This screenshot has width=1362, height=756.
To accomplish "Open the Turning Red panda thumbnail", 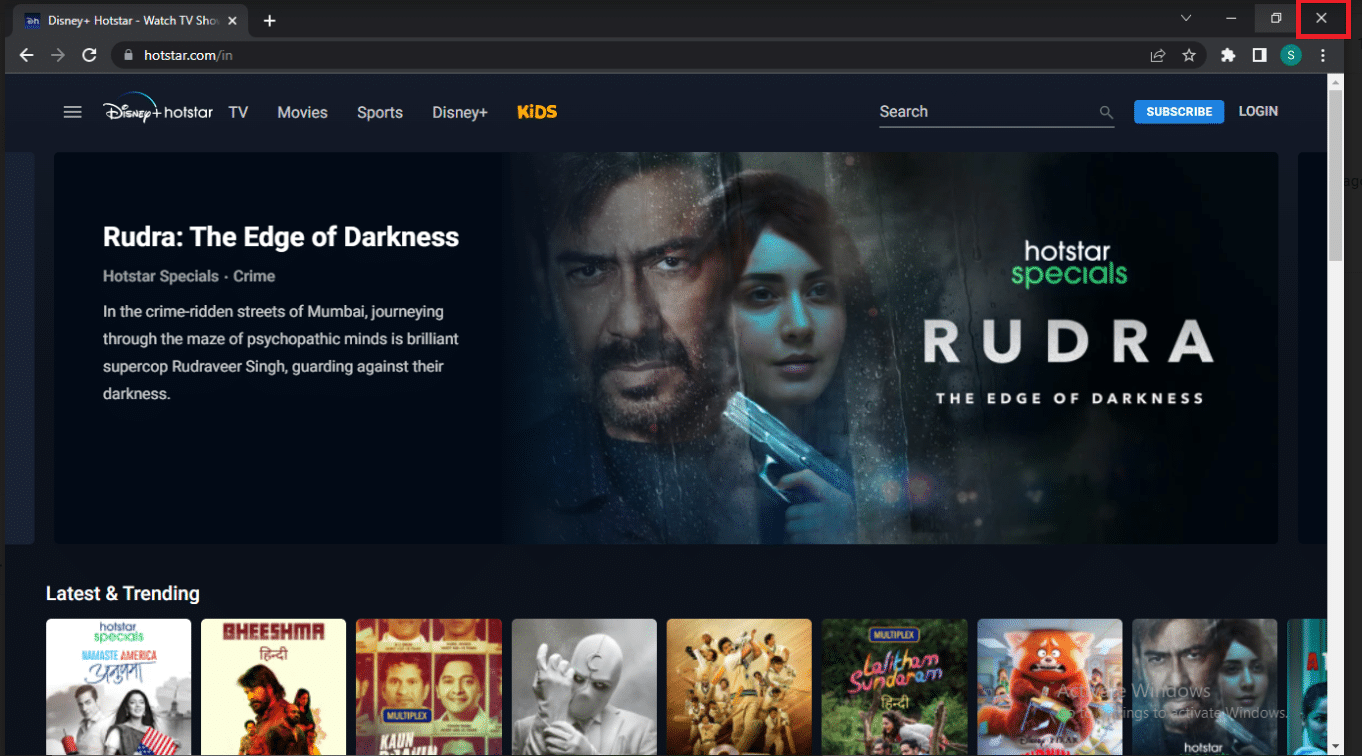I will pyautogui.click(x=1050, y=687).
